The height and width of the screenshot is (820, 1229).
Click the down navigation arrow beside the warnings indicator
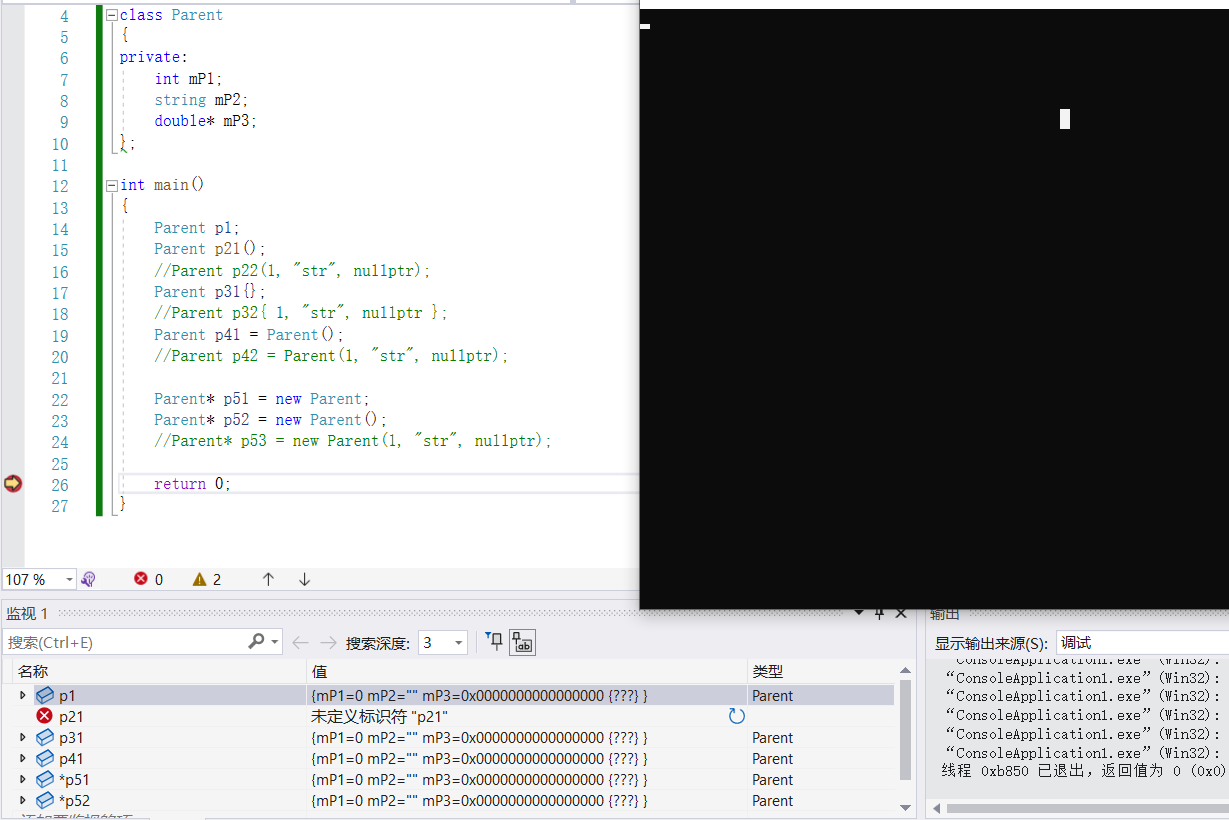click(x=304, y=578)
